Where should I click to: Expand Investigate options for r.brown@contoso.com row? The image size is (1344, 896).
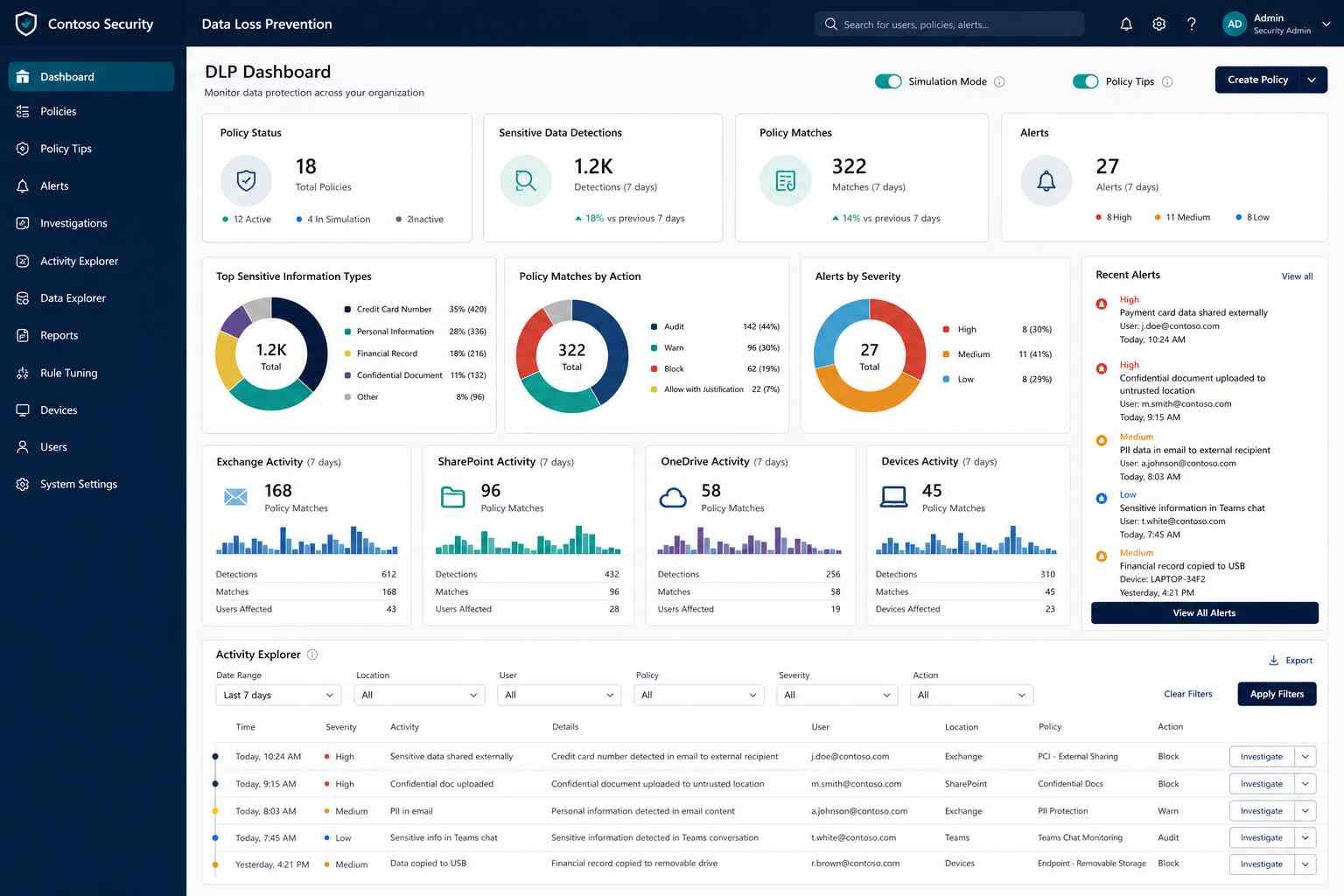(1305, 864)
